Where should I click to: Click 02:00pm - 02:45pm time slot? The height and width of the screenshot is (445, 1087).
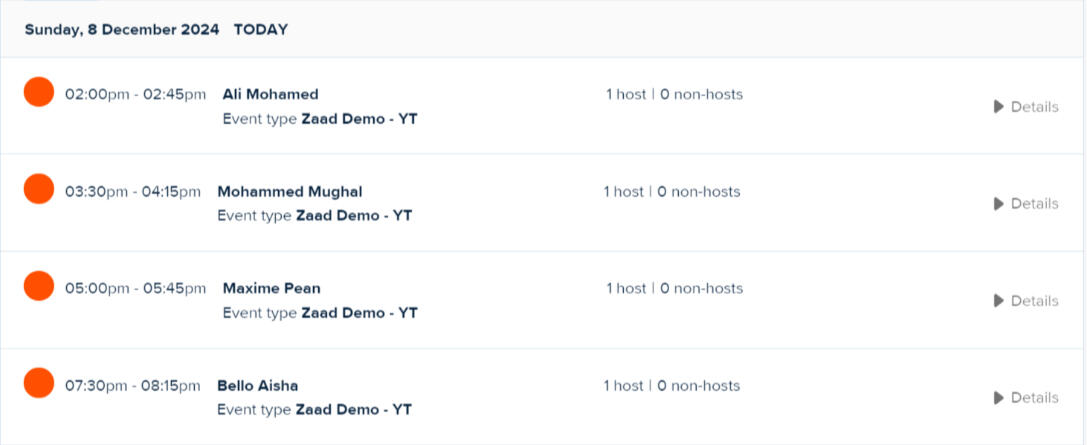click(135, 95)
